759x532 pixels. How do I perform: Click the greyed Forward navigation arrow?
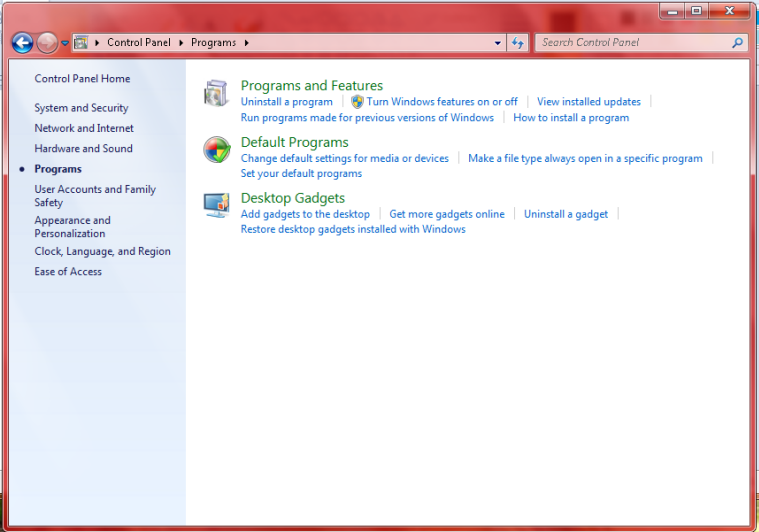click(47, 43)
